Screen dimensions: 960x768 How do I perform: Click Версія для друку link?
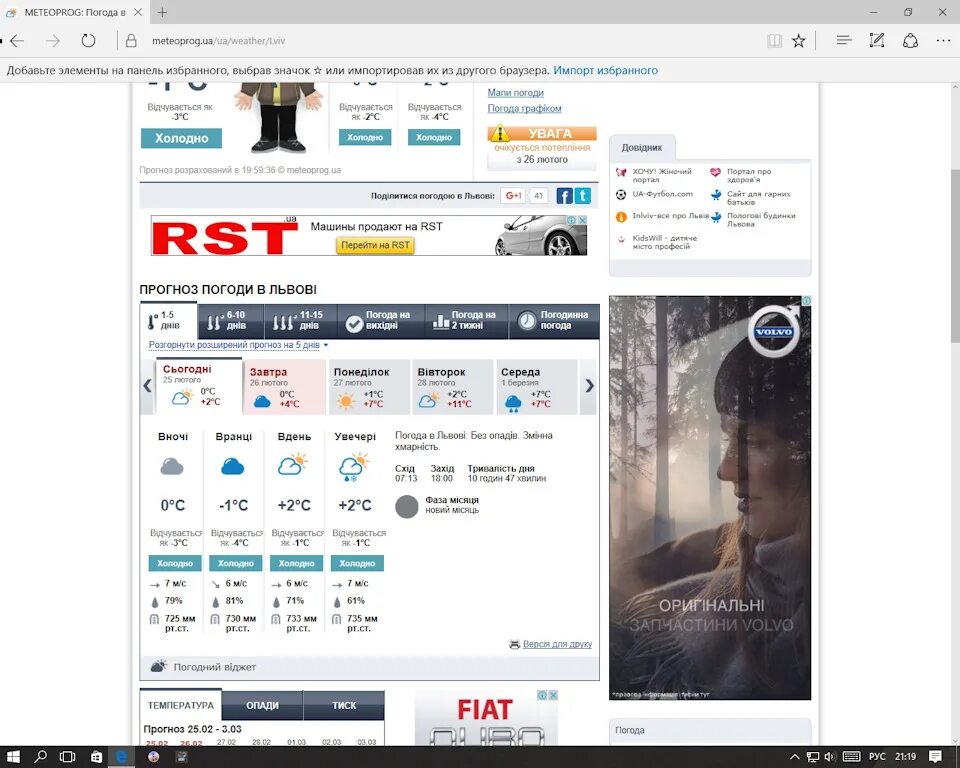tap(557, 644)
